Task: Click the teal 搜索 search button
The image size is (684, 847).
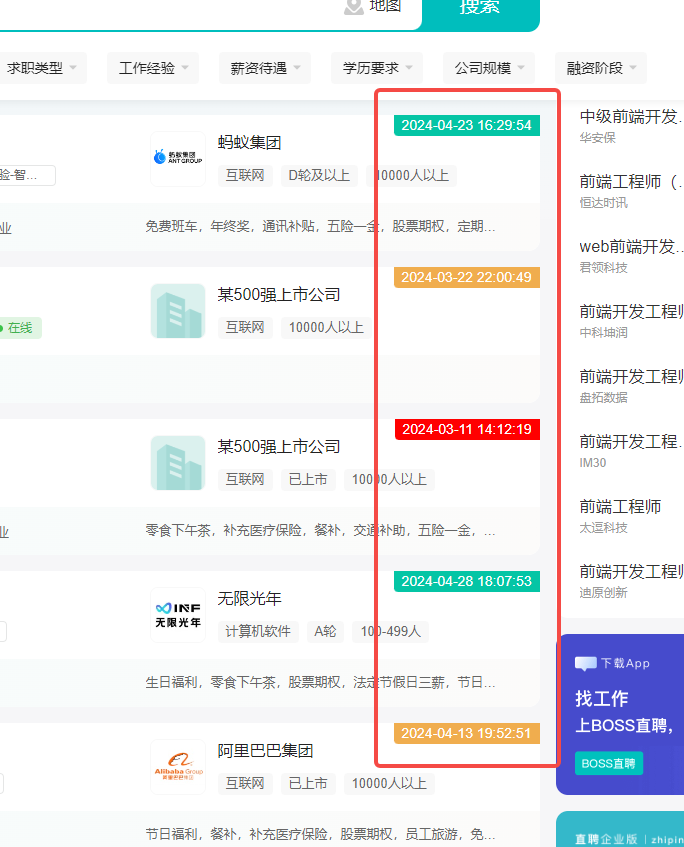Action: [x=480, y=13]
